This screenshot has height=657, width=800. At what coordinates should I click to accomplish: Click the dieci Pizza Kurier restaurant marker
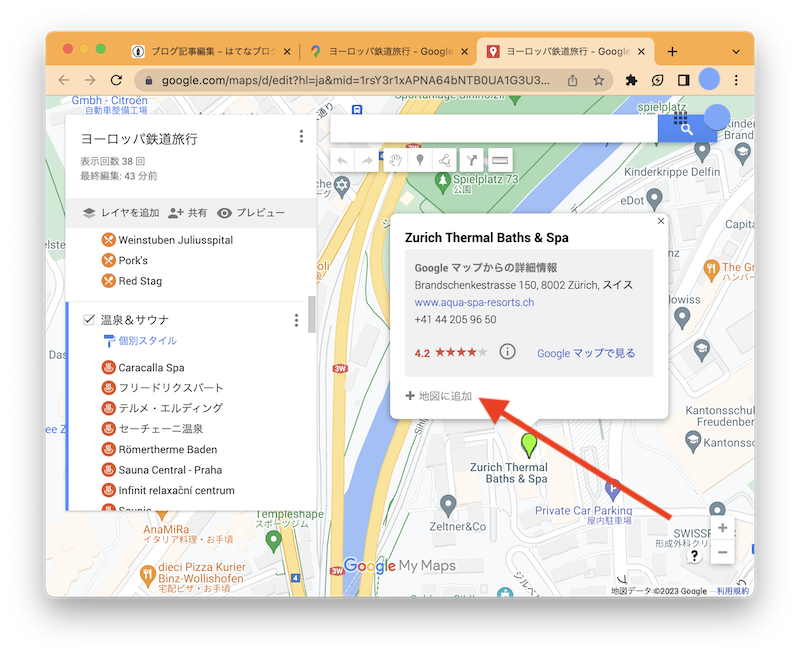point(147,575)
